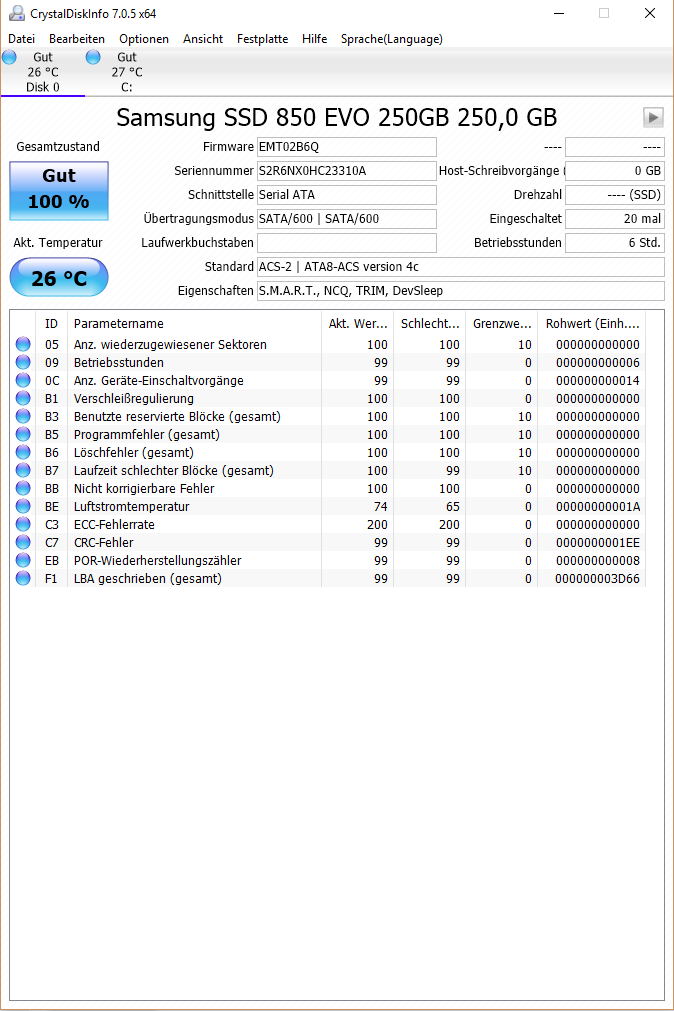
Task: Click status orb for Löschfehler row
Action: [x=23, y=453]
